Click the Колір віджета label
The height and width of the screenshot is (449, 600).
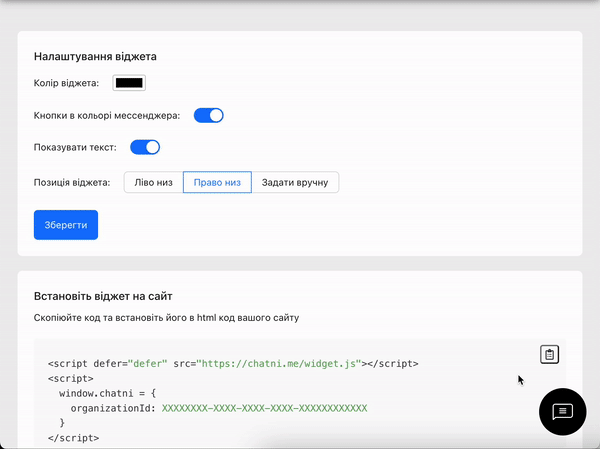click(x=66, y=83)
